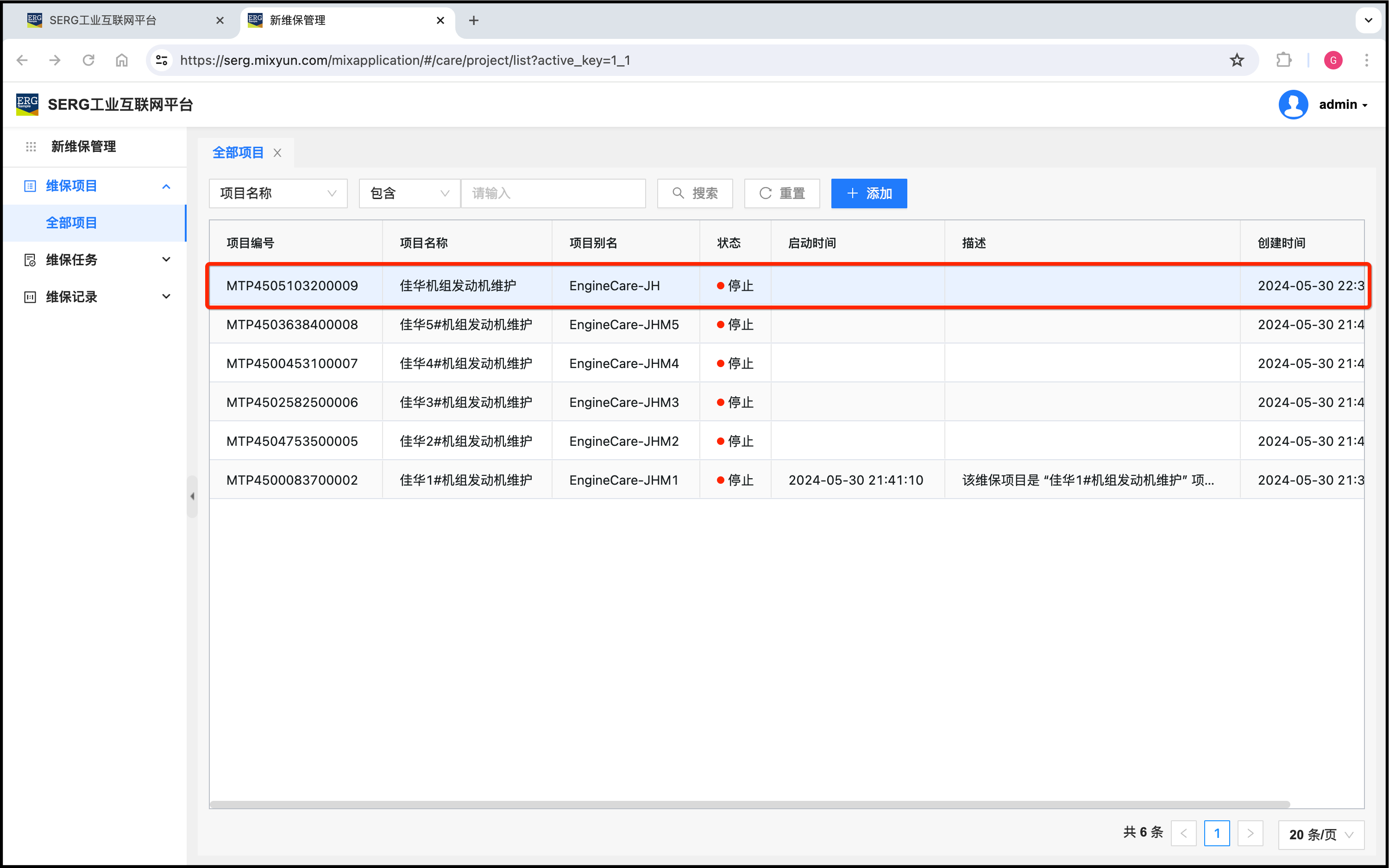The image size is (1389, 868).
Task: Click the blue 添加 button
Action: (x=868, y=194)
